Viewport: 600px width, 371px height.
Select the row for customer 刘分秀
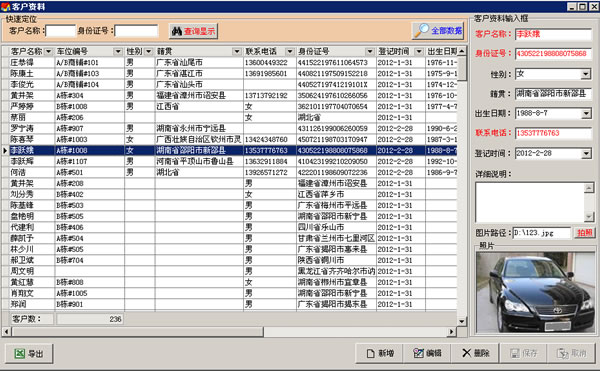pos(230,194)
